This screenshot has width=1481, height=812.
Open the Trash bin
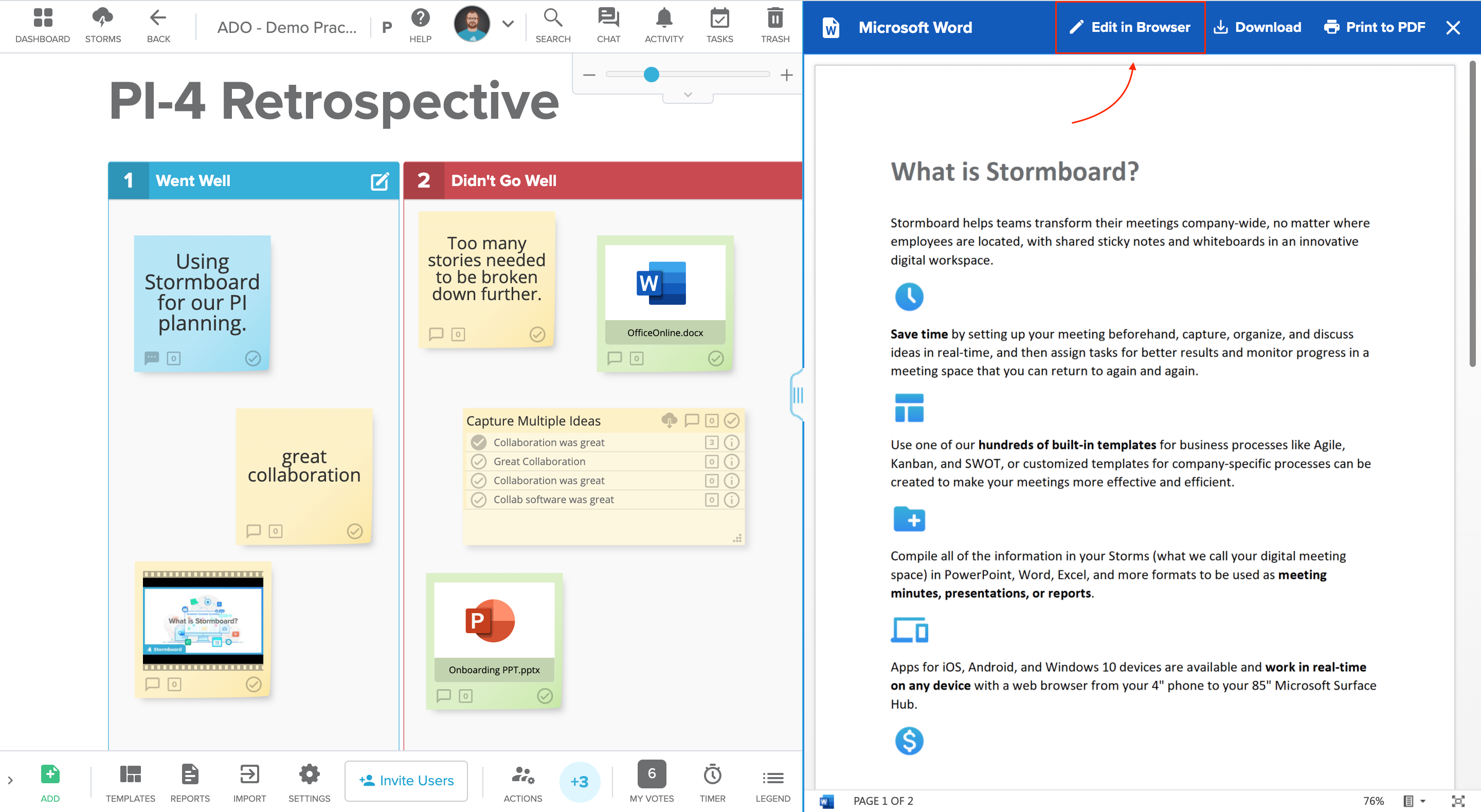775,25
